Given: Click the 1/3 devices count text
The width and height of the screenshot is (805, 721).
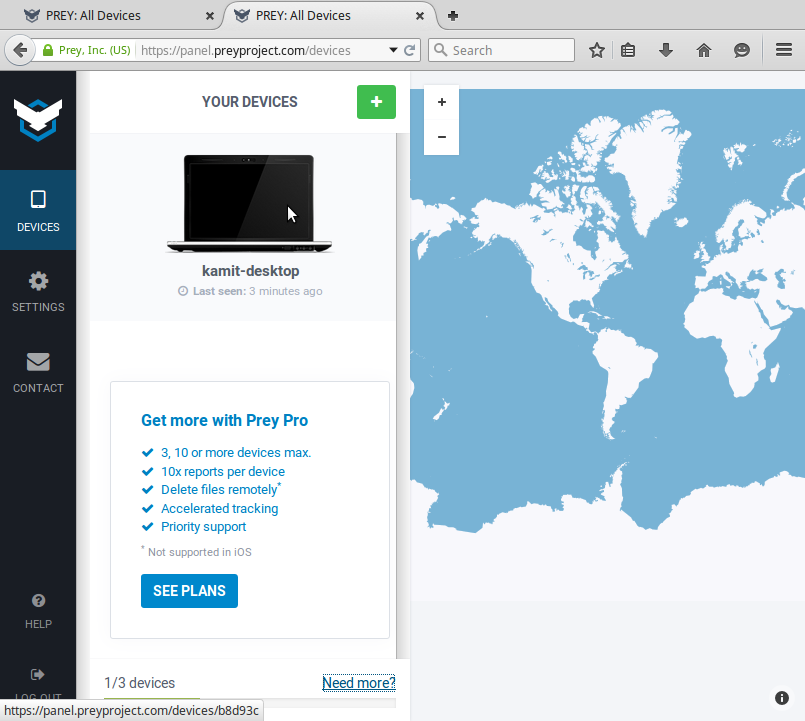Looking at the screenshot, I should [140, 683].
